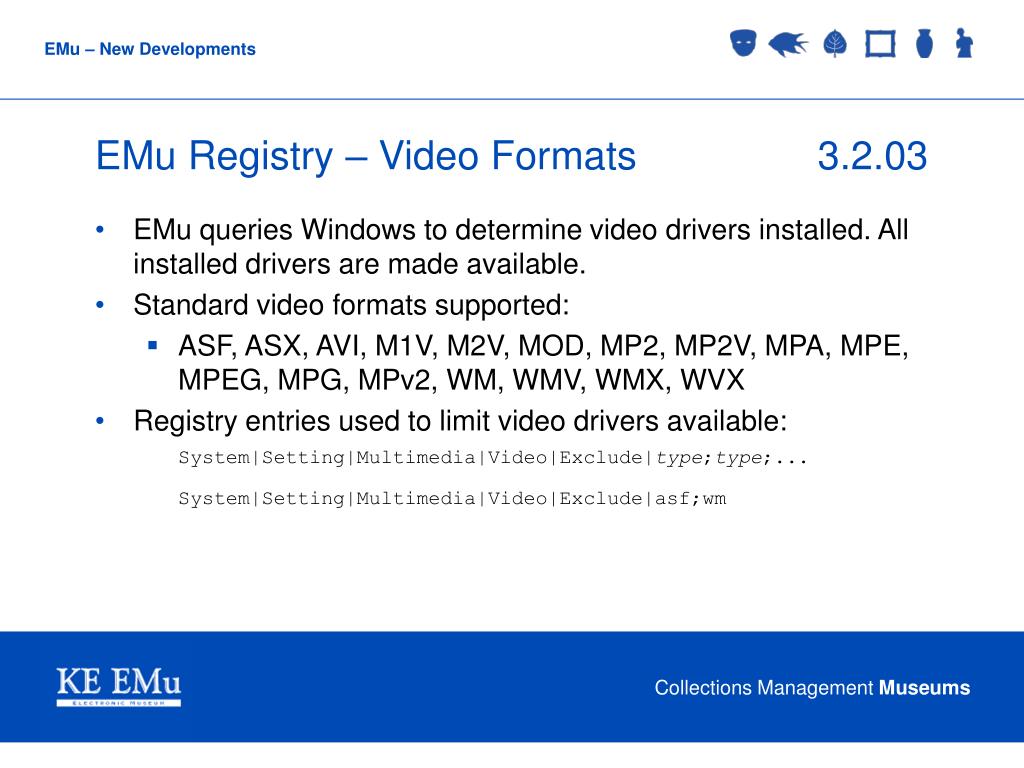Click 'Standard video formats supported:' bullet

(351, 305)
